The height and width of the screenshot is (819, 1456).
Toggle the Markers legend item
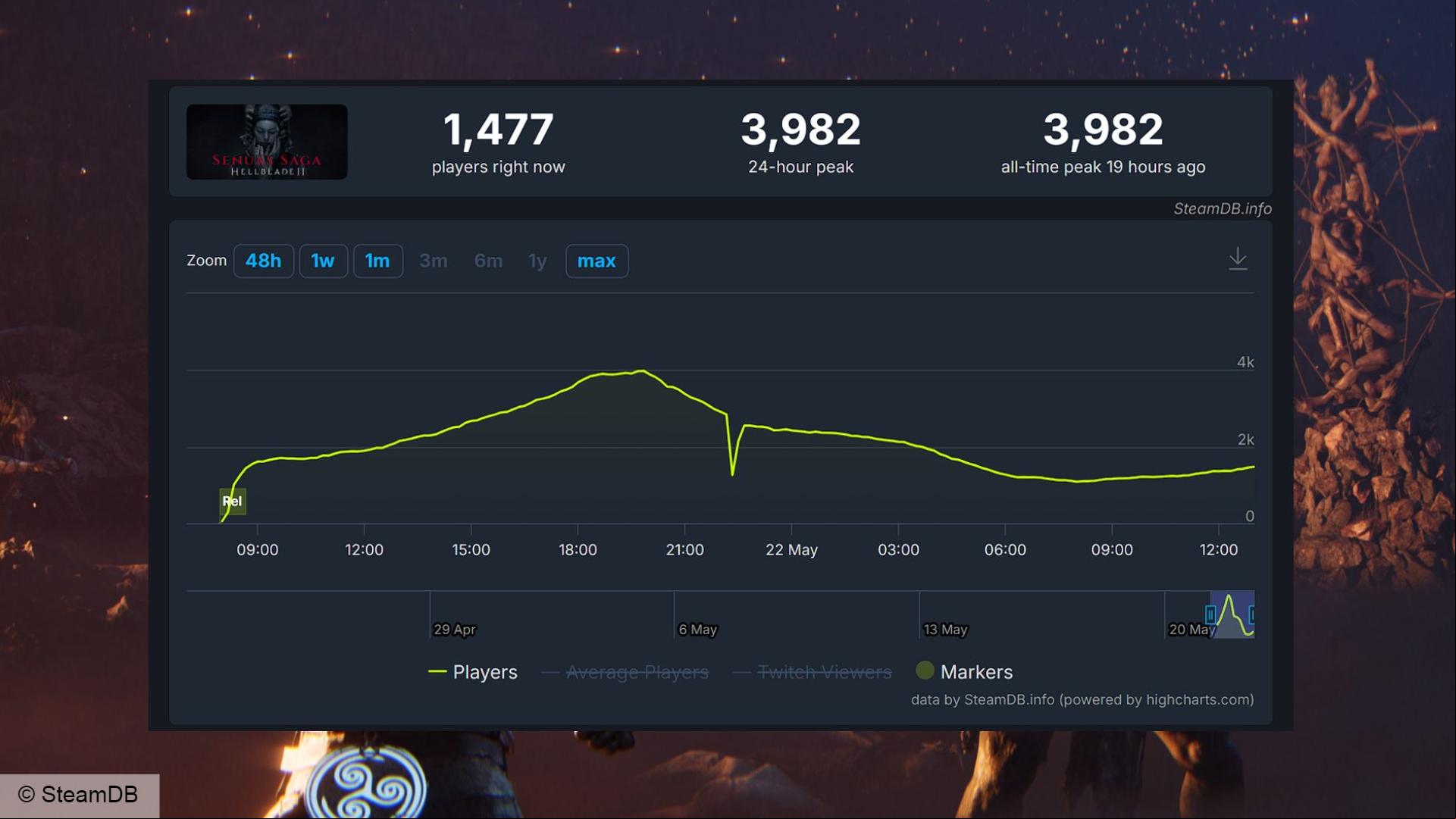point(964,671)
